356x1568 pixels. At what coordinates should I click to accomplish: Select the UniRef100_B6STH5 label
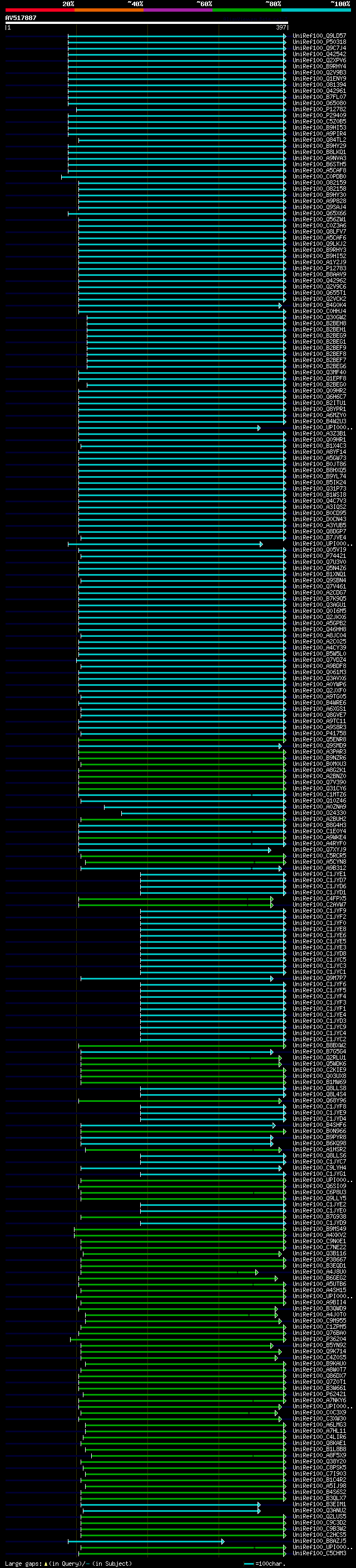[319, 164]
